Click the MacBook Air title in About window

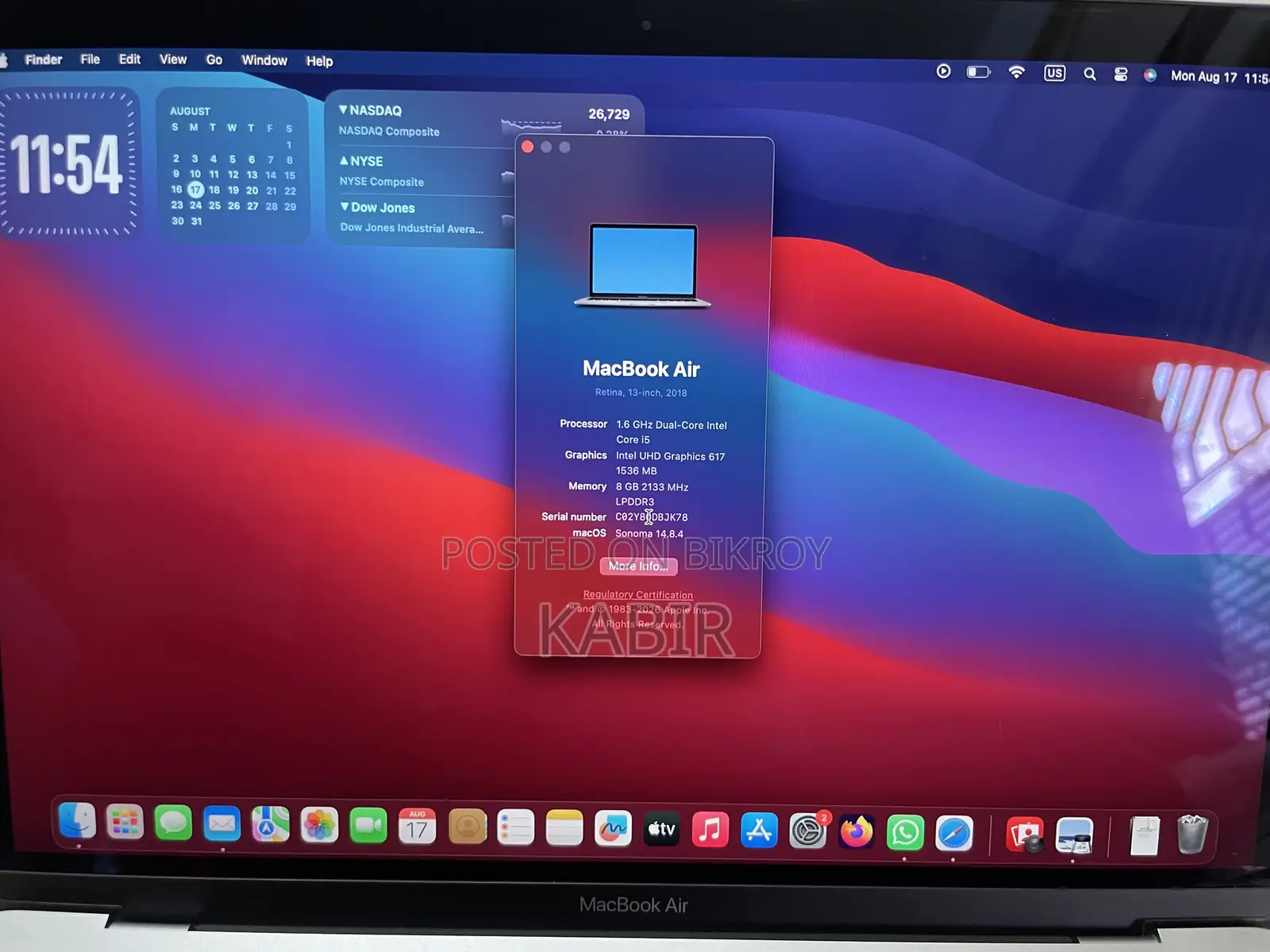click(641, 369)
